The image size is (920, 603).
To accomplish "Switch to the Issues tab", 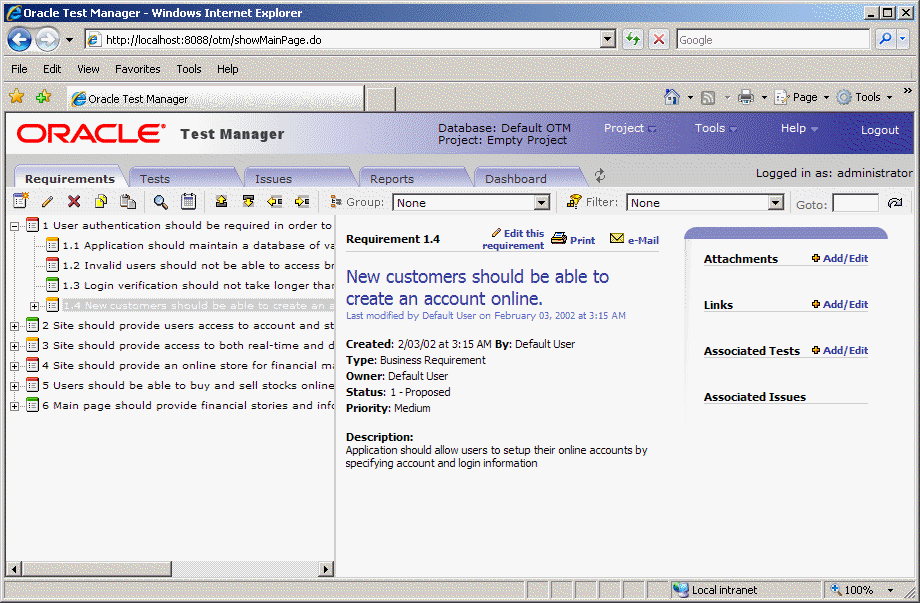I will 273,178.
